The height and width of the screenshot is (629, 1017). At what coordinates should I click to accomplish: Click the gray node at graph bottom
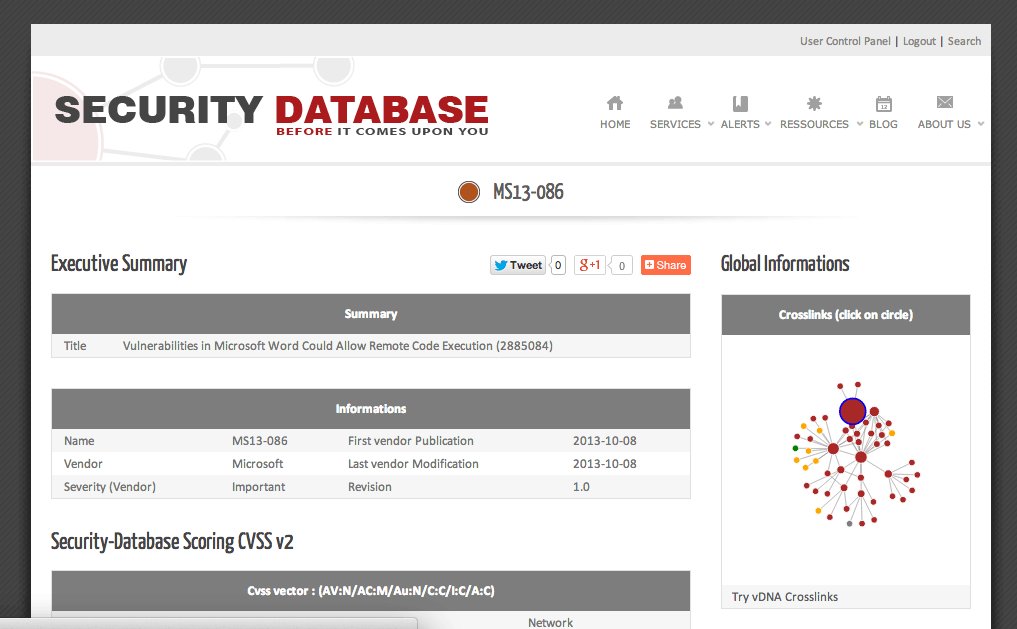coord(849,523)
